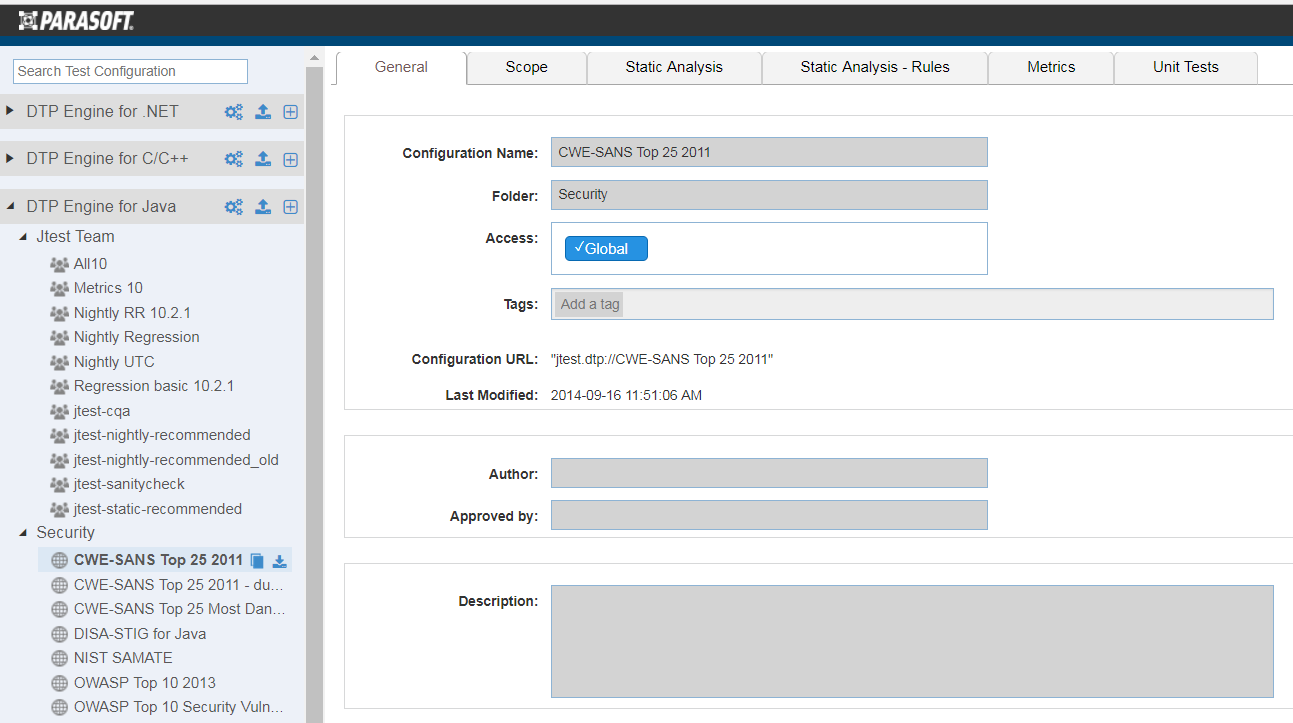Select OWASP Top 10 Security Vuln... configuration
This screenshot has height=723, width=1293.
point(178,707)
